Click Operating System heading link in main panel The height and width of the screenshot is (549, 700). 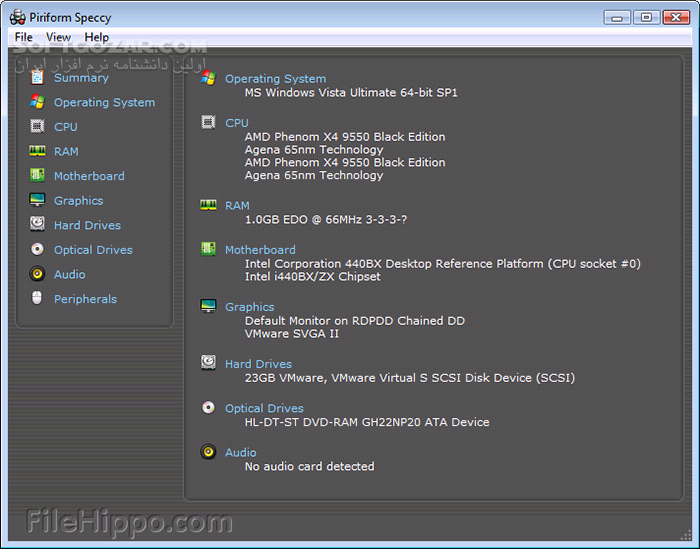click(275, 79)
